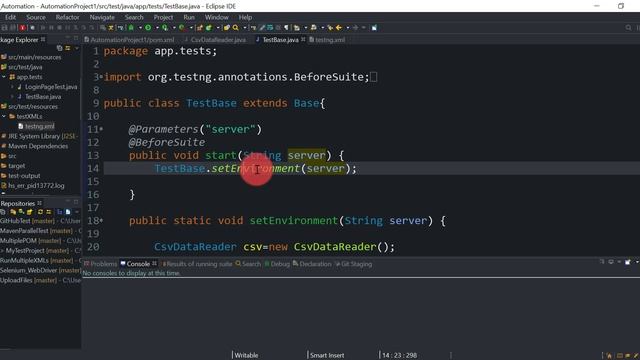
Task: Click the Open Type toolbar icon
Action: [x=227, y=28]
